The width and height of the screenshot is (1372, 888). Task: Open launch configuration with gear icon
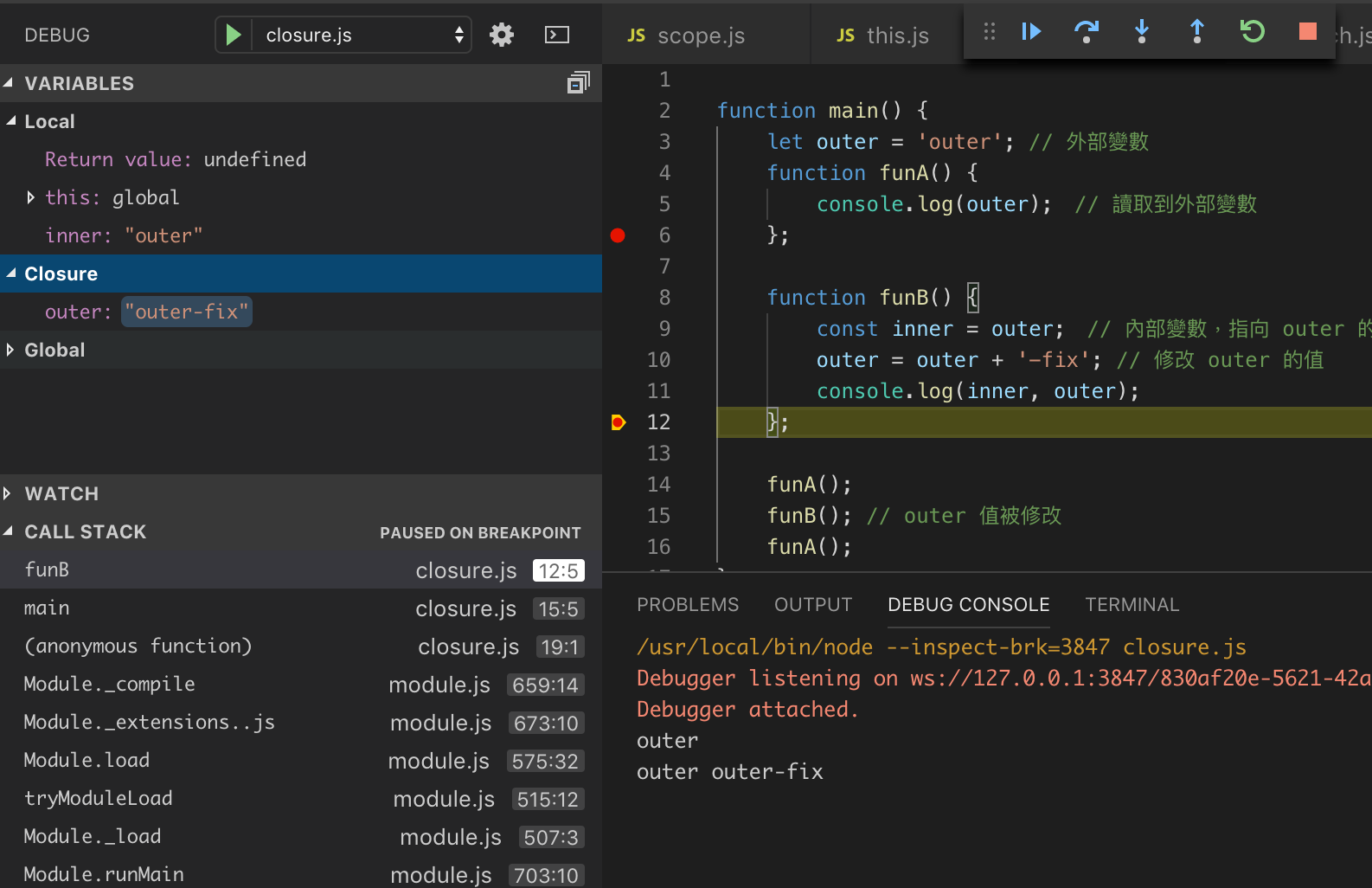[x=502, y=35]
